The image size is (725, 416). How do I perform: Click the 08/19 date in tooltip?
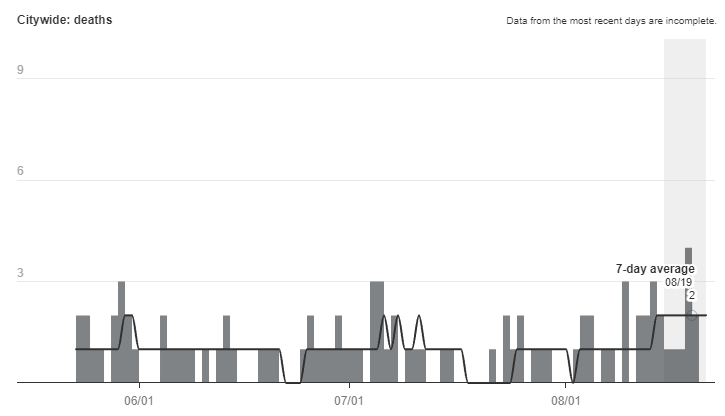pos(679,282)
